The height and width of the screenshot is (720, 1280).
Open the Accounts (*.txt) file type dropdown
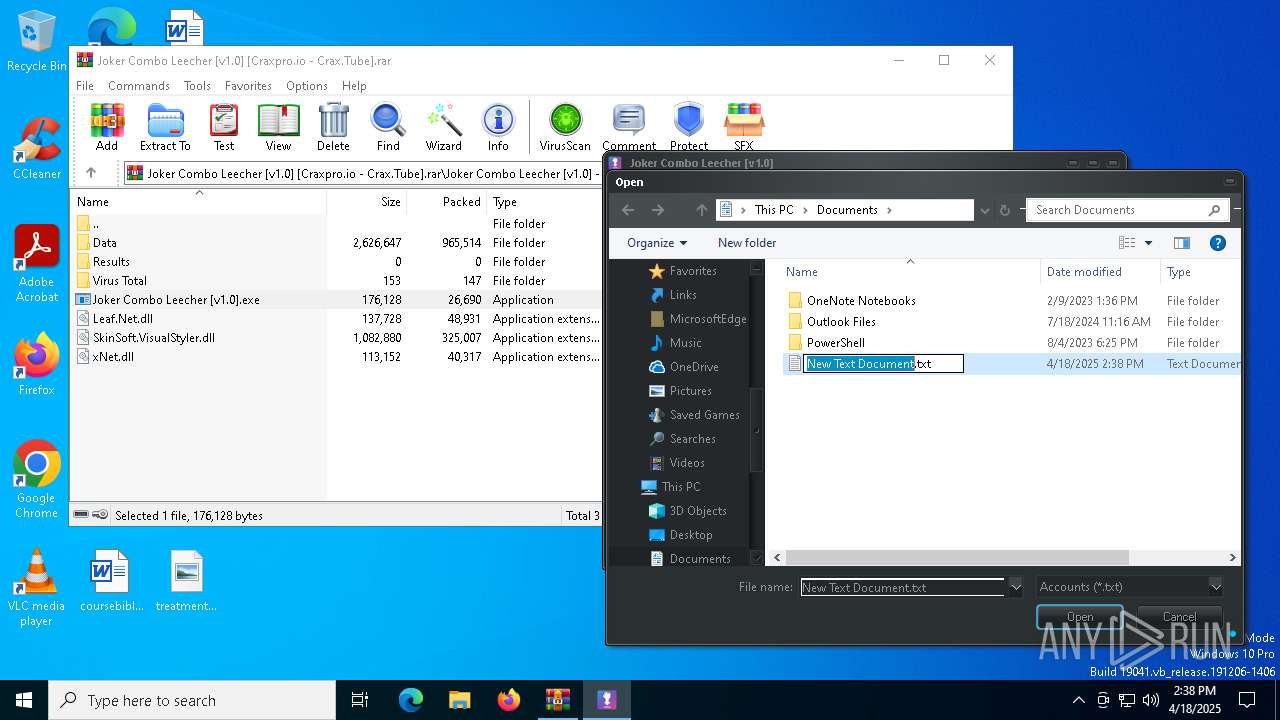click(1129, 587)
